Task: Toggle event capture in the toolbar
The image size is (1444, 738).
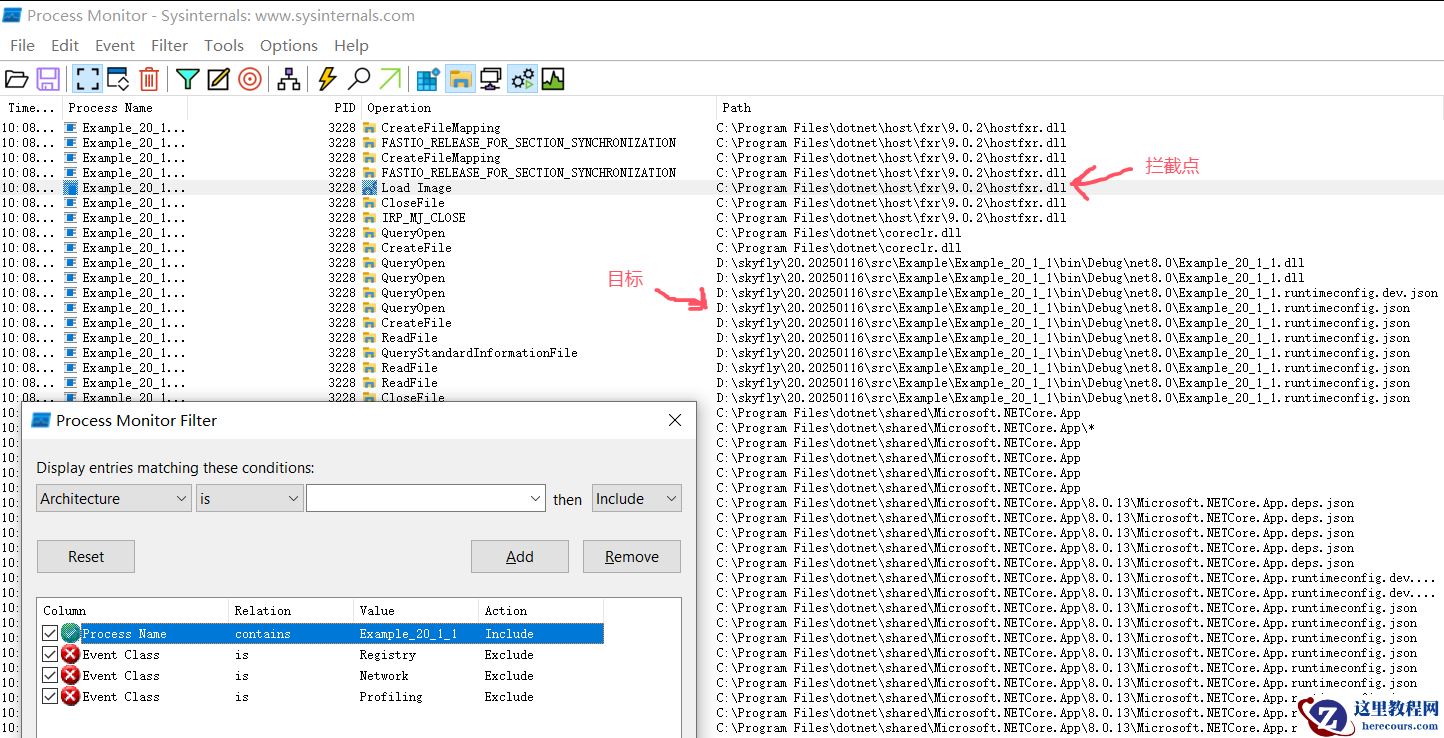Action: [x=87, y=79]
